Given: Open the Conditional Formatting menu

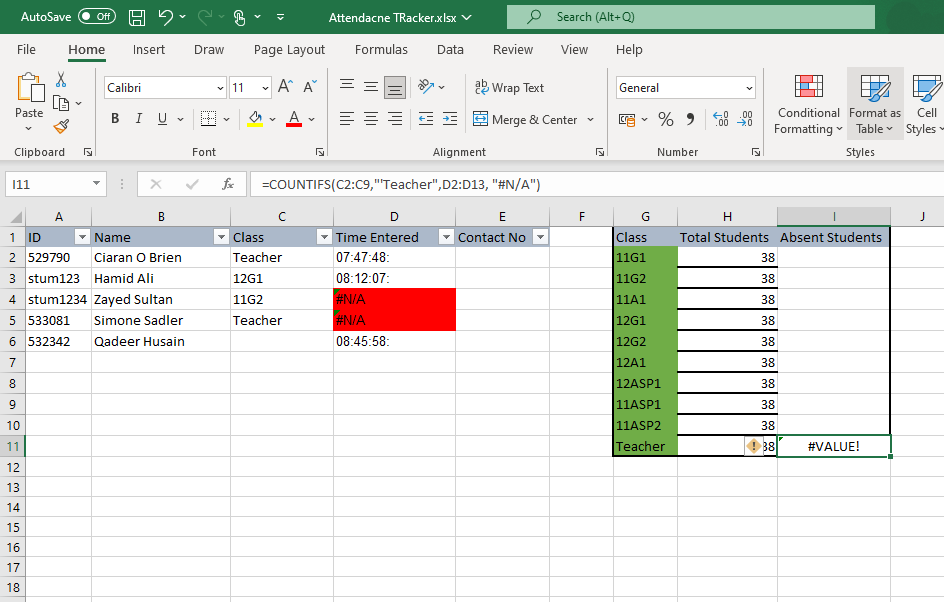Looking at the screenshot, I should click(808, 104).
